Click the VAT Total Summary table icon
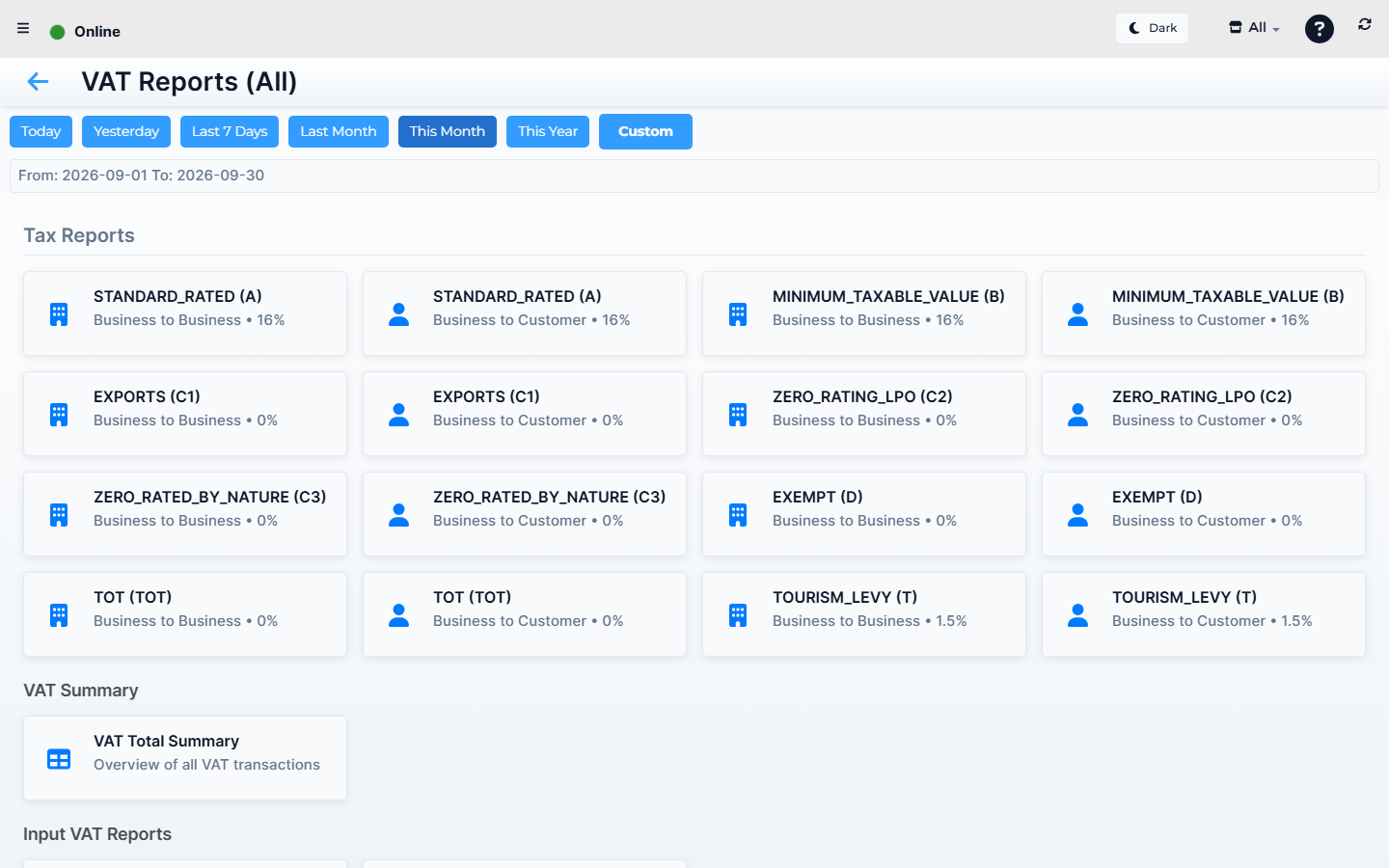Image resolution: width=1389 pixels, height=868 pixels. (59, 759)
